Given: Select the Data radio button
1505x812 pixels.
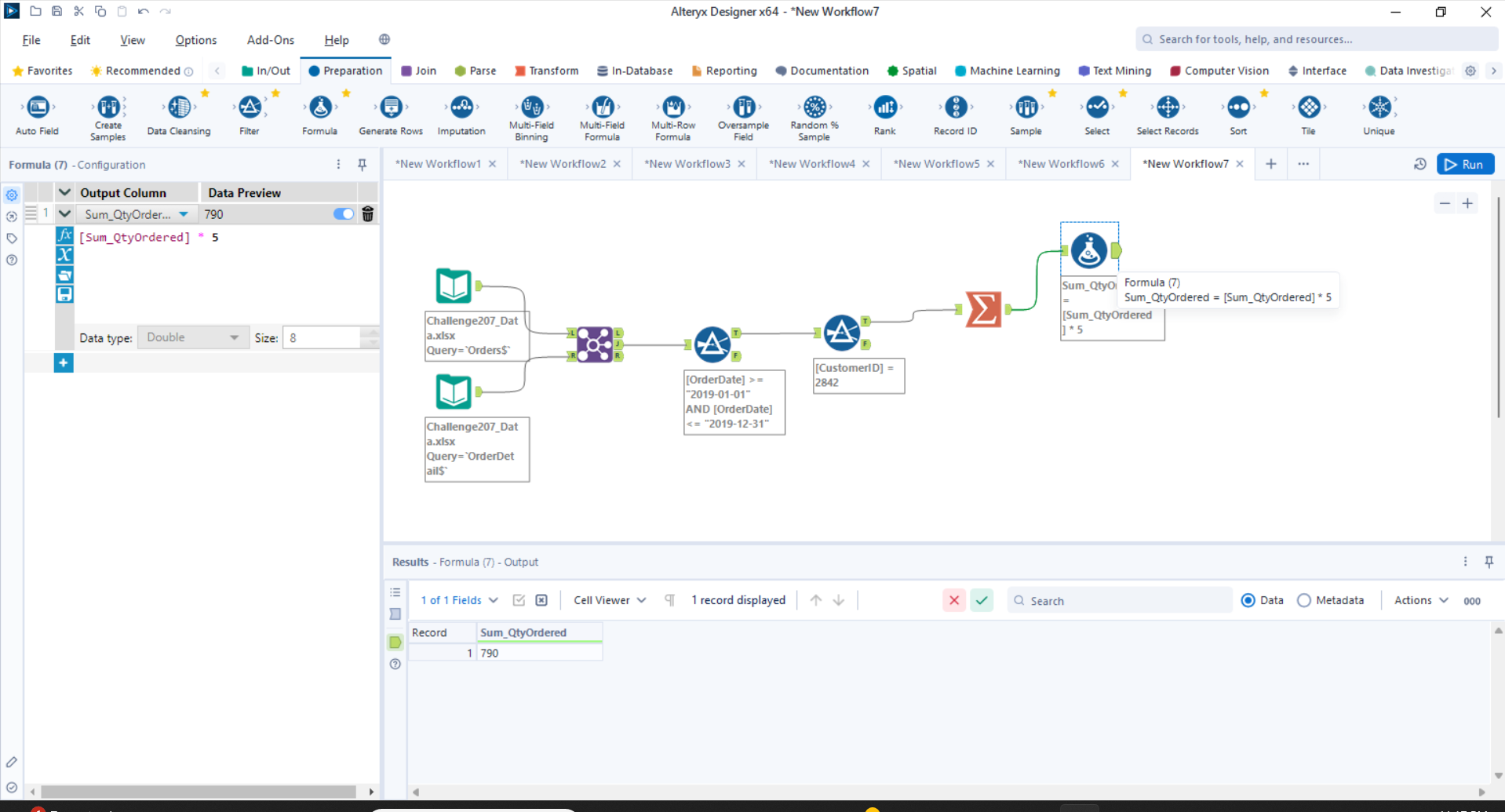Looking at the screenshot, I should tap(1248, 600).
